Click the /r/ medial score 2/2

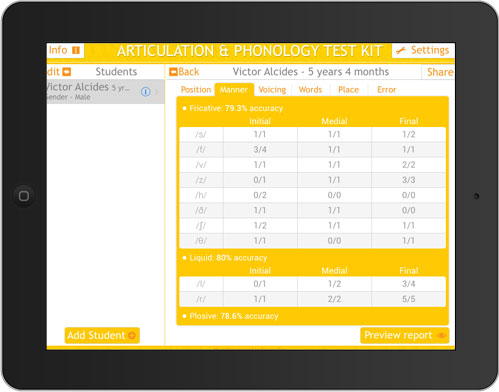(x=334, y=299)
